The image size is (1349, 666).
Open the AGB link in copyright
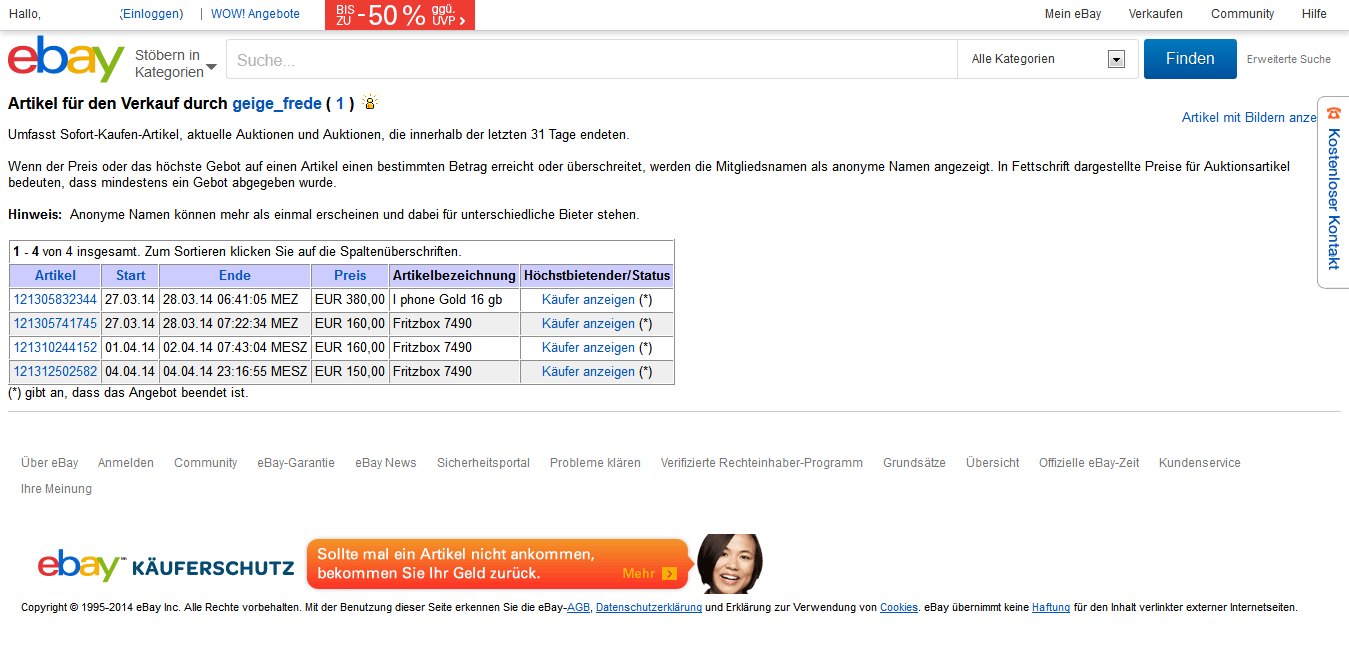[x=578, y=607]
